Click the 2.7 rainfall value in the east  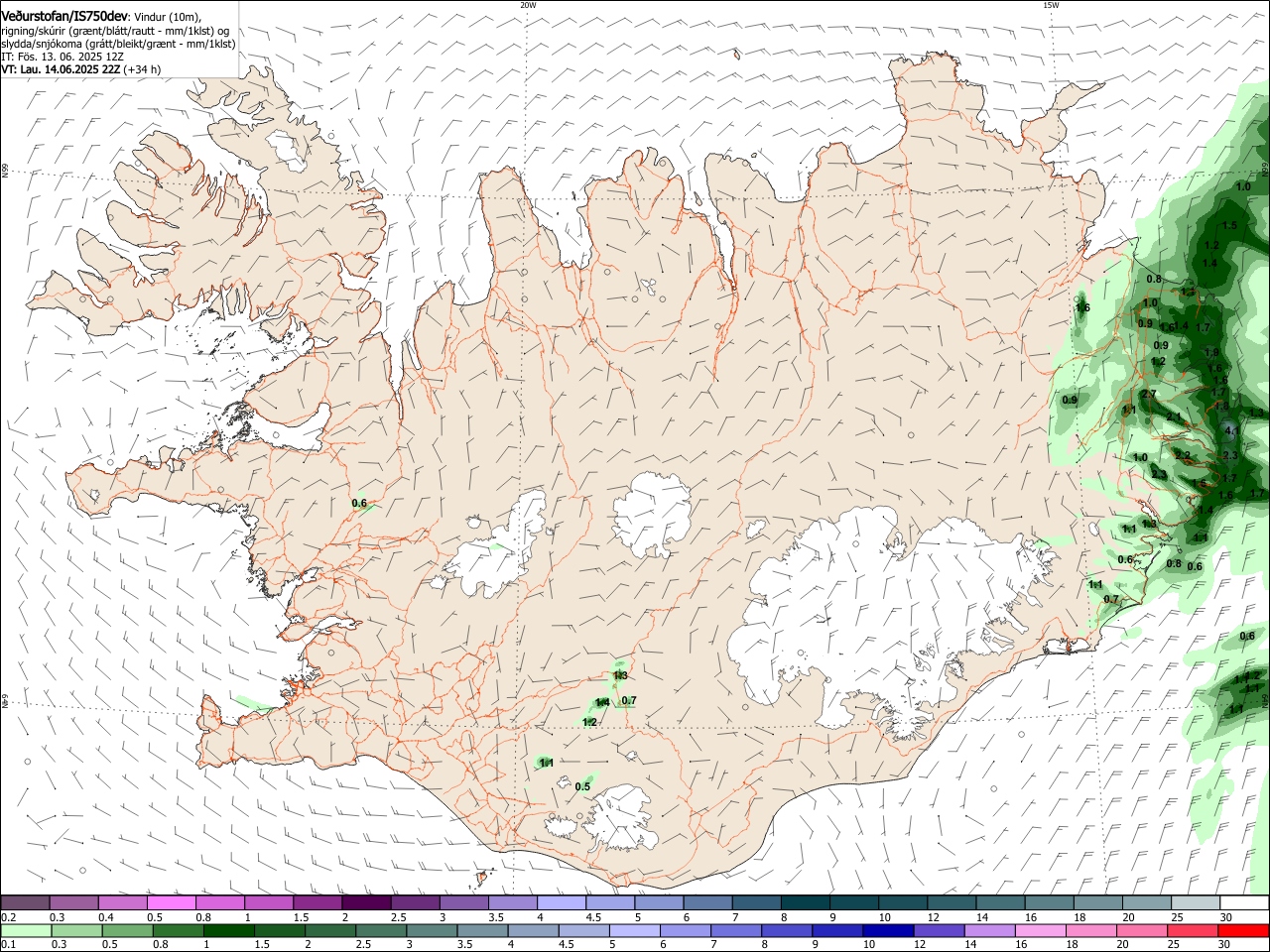[x=1149, y=395]
